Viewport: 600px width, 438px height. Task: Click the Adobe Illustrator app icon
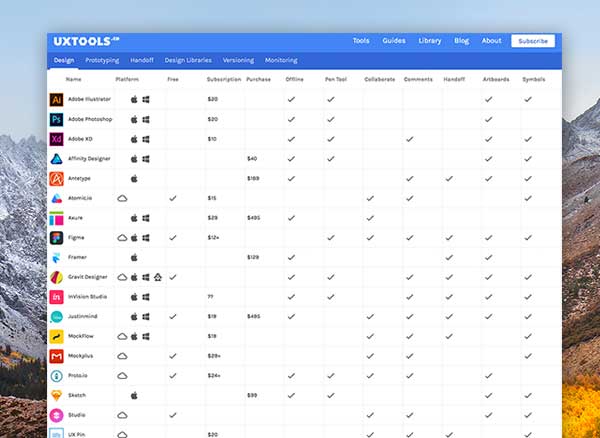click(56, 99)
